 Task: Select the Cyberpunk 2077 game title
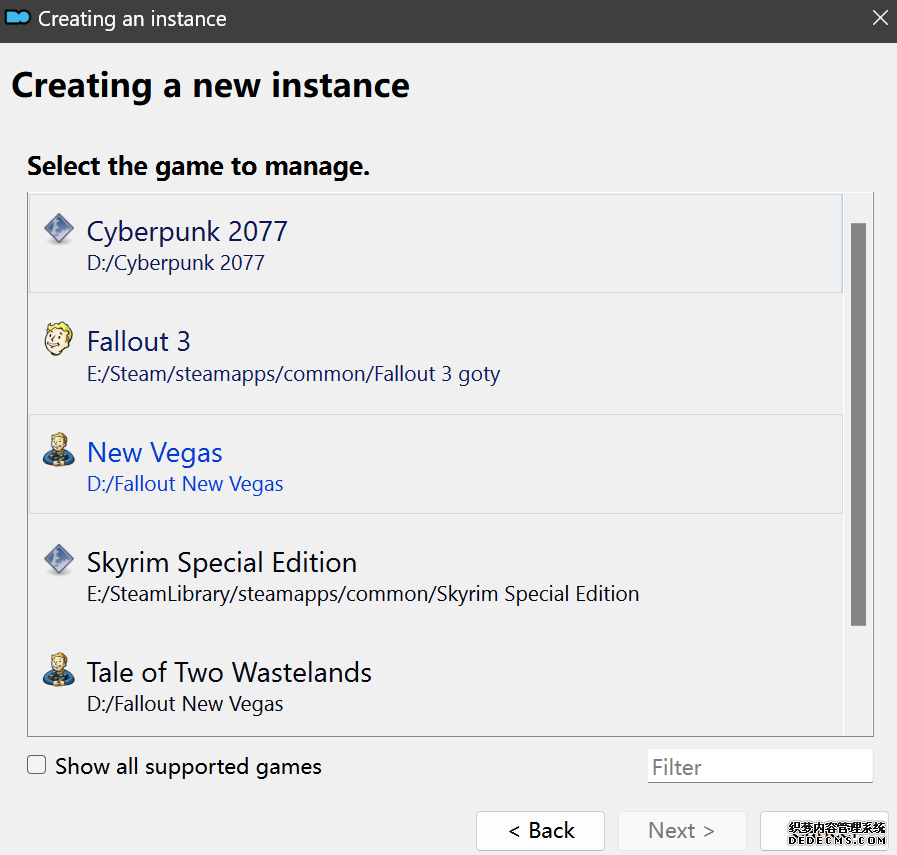pos(187,231)
